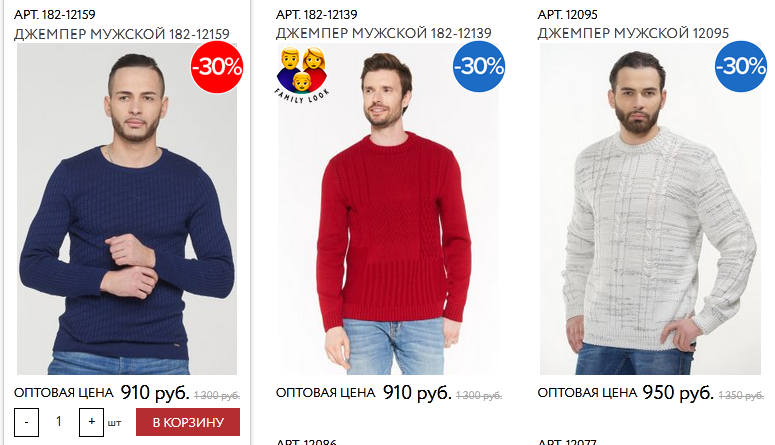Screen dimensions: 775x445
Task: Open the red sweater product photo
Action: point(388,209)
